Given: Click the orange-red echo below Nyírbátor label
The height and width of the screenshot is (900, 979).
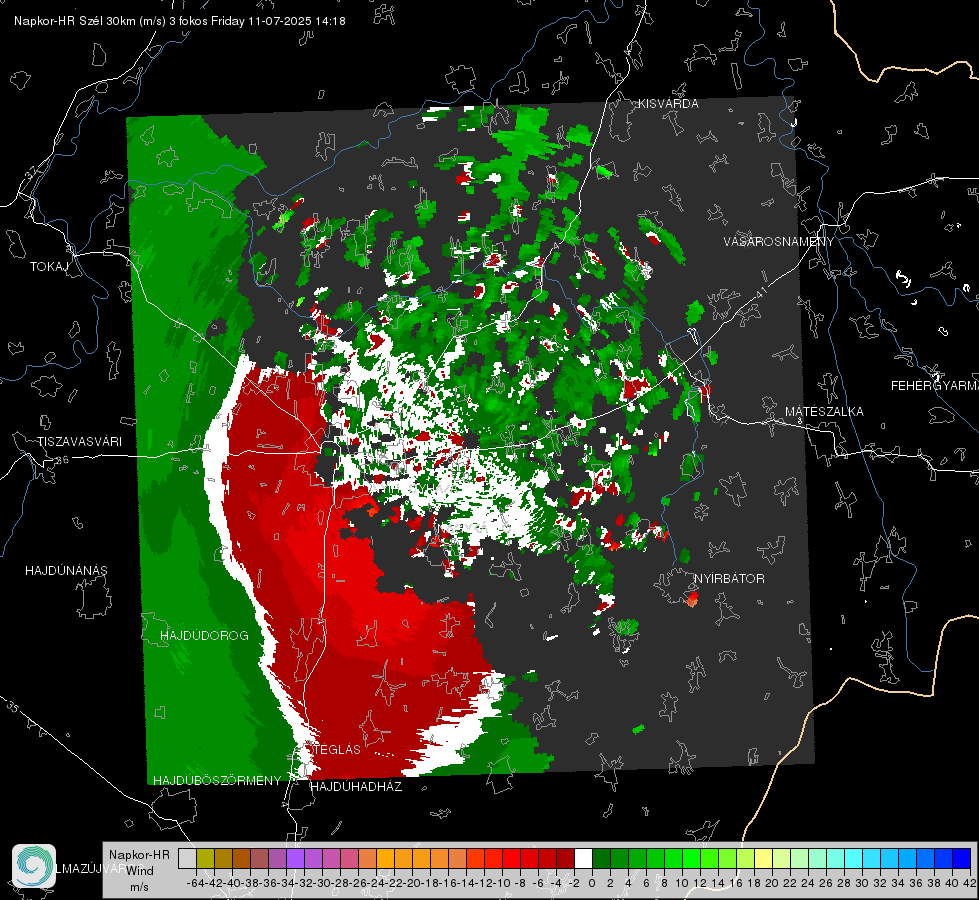Looking at the screenshot, I should pyautogui.click(x=692, y=600).
